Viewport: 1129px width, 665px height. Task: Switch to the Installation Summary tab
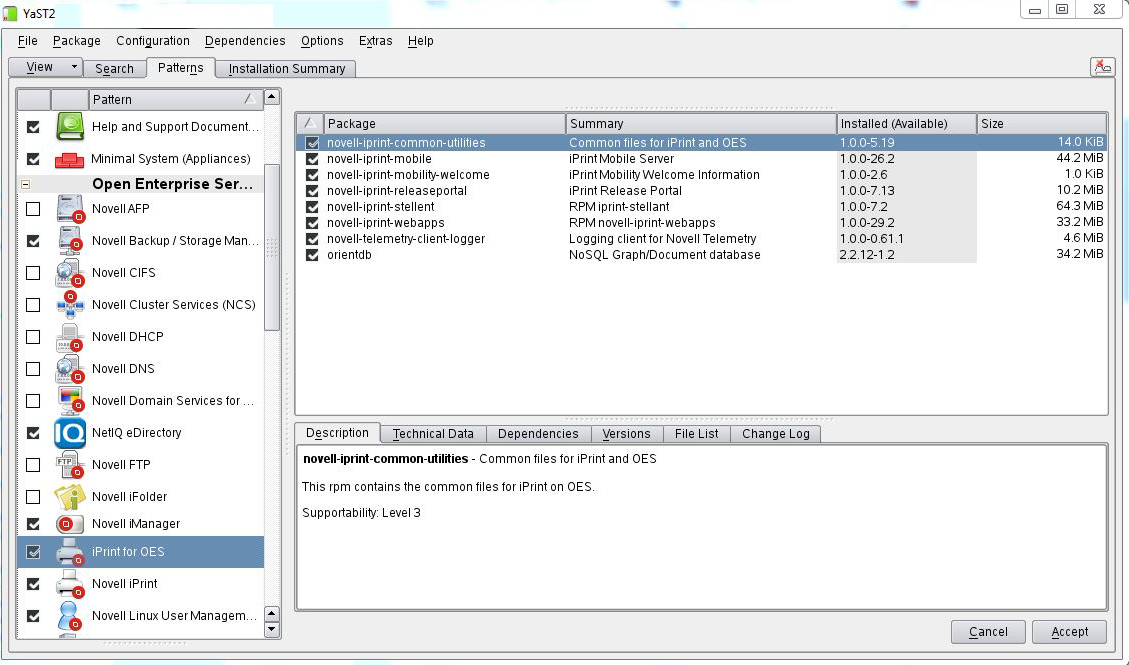(286, 69)
